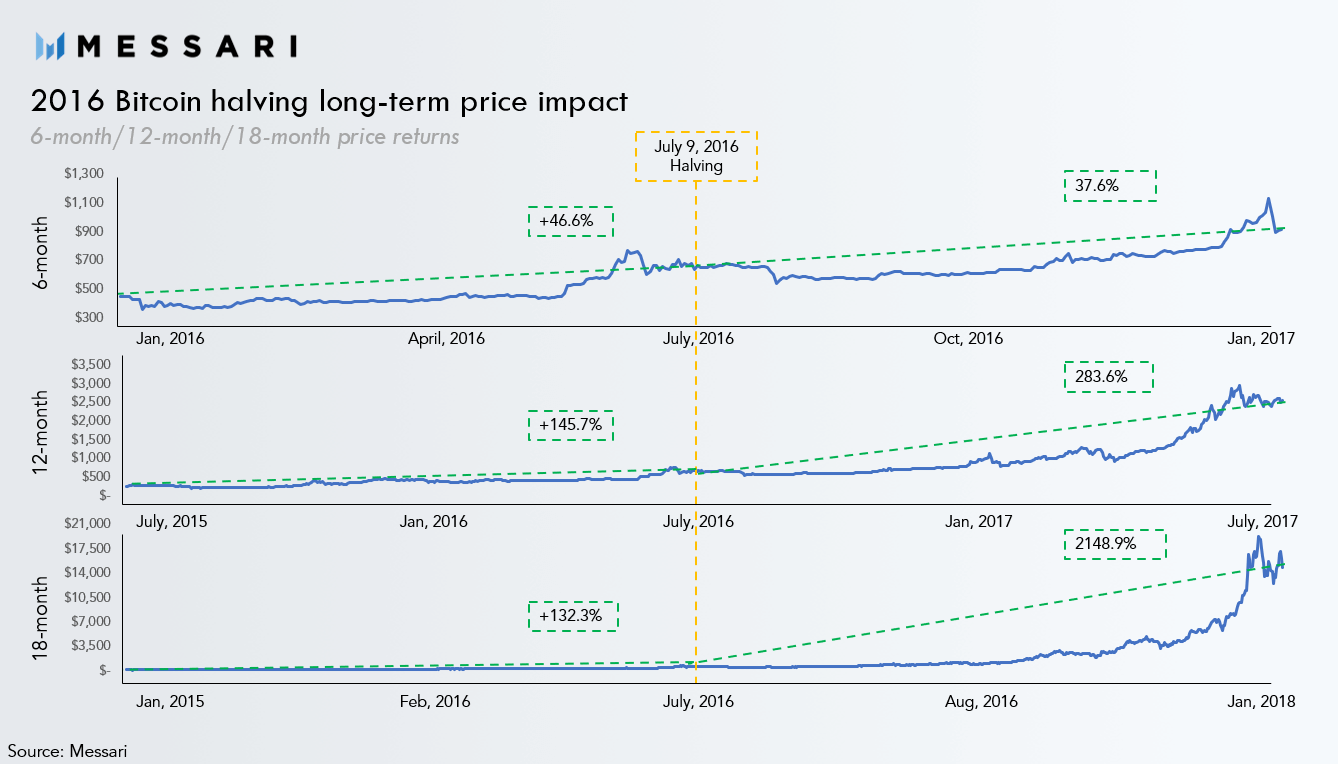Viewport: 1338px width, 764px height.
Task: Click the +145.7% annotation box
Action: click(570, 425)
